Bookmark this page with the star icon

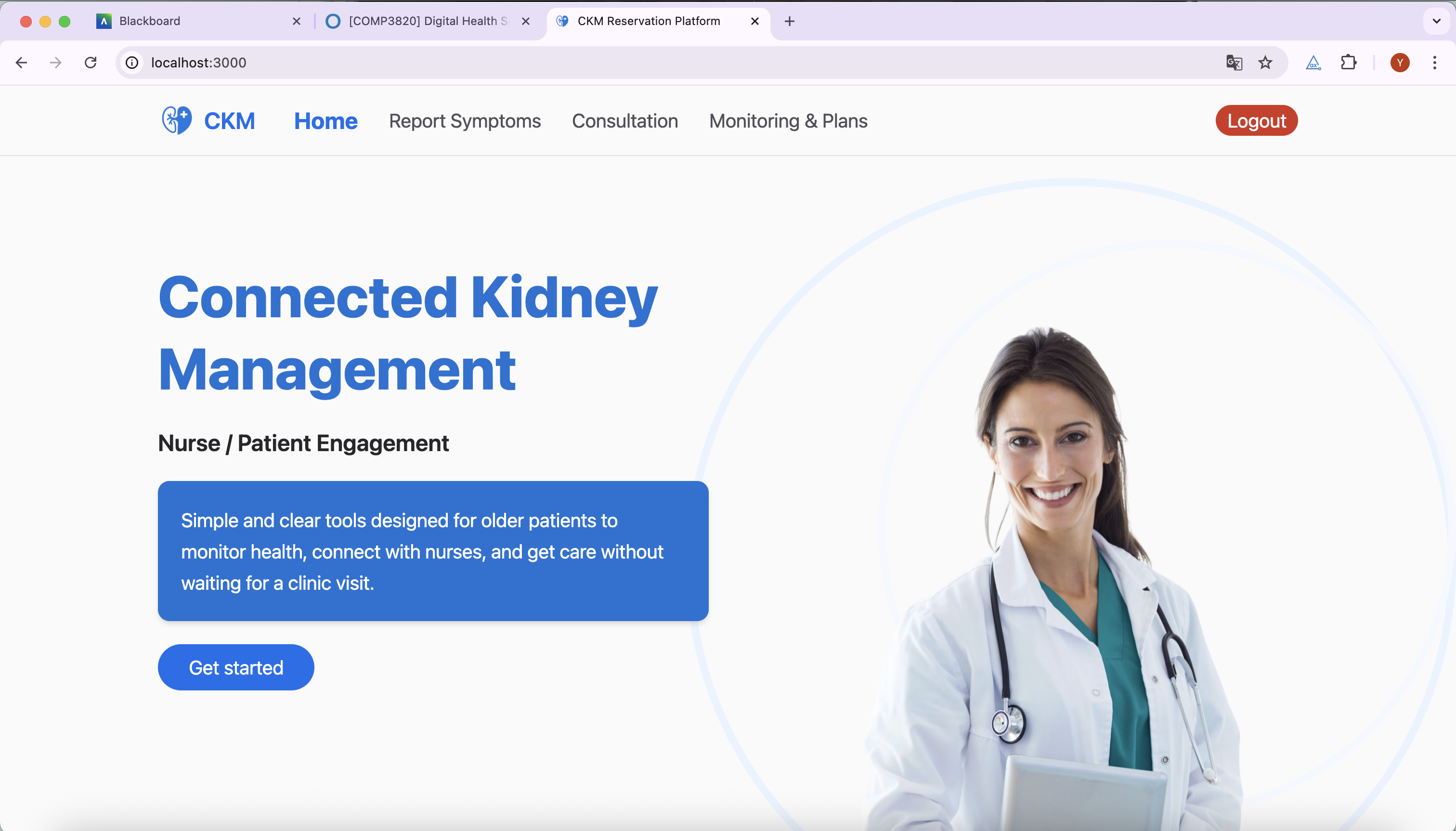point(1265,62)
